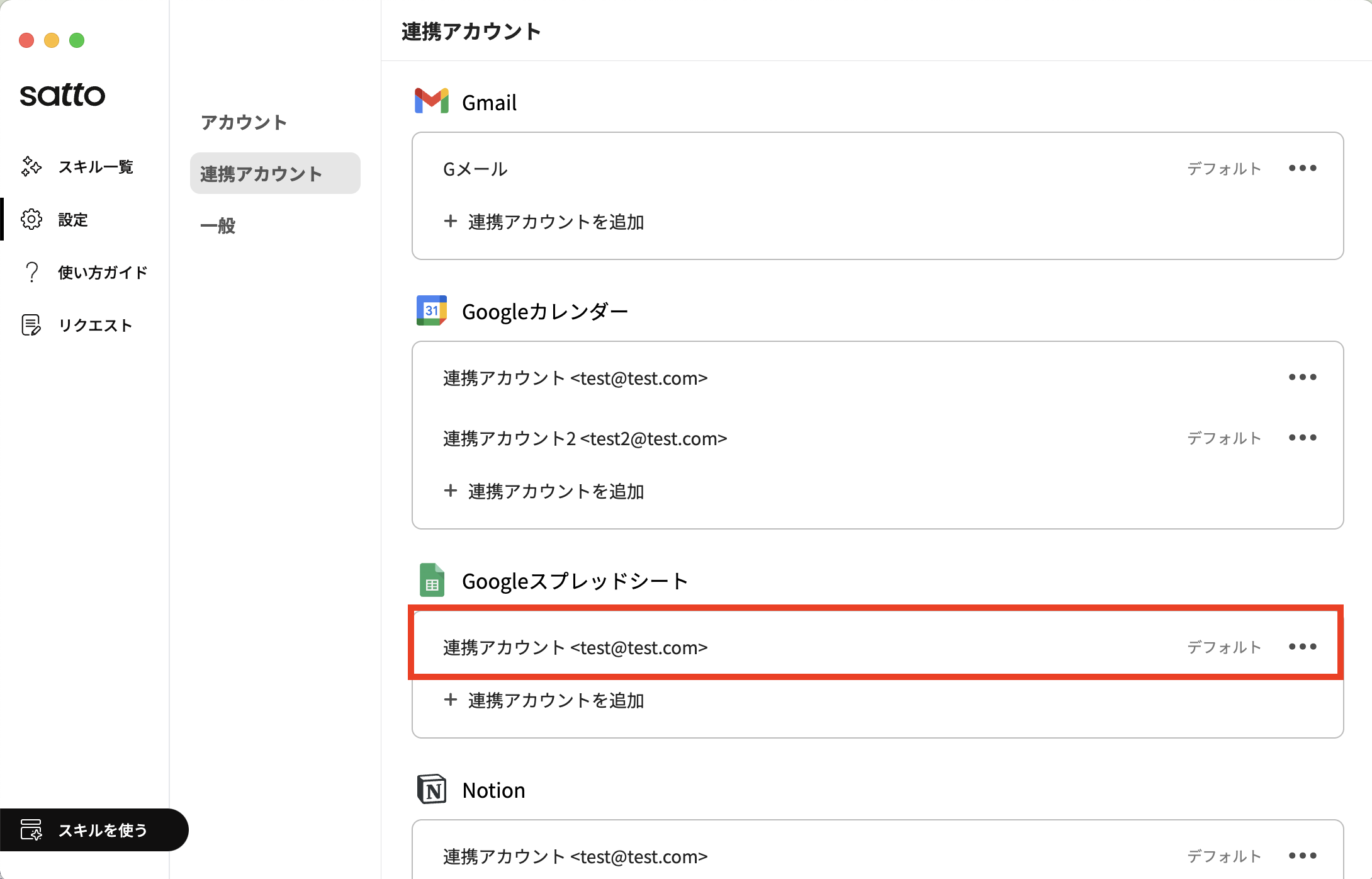This screenshot has width=1372, height=879.
Task: Click the satto logo
Action: (62, 95)
